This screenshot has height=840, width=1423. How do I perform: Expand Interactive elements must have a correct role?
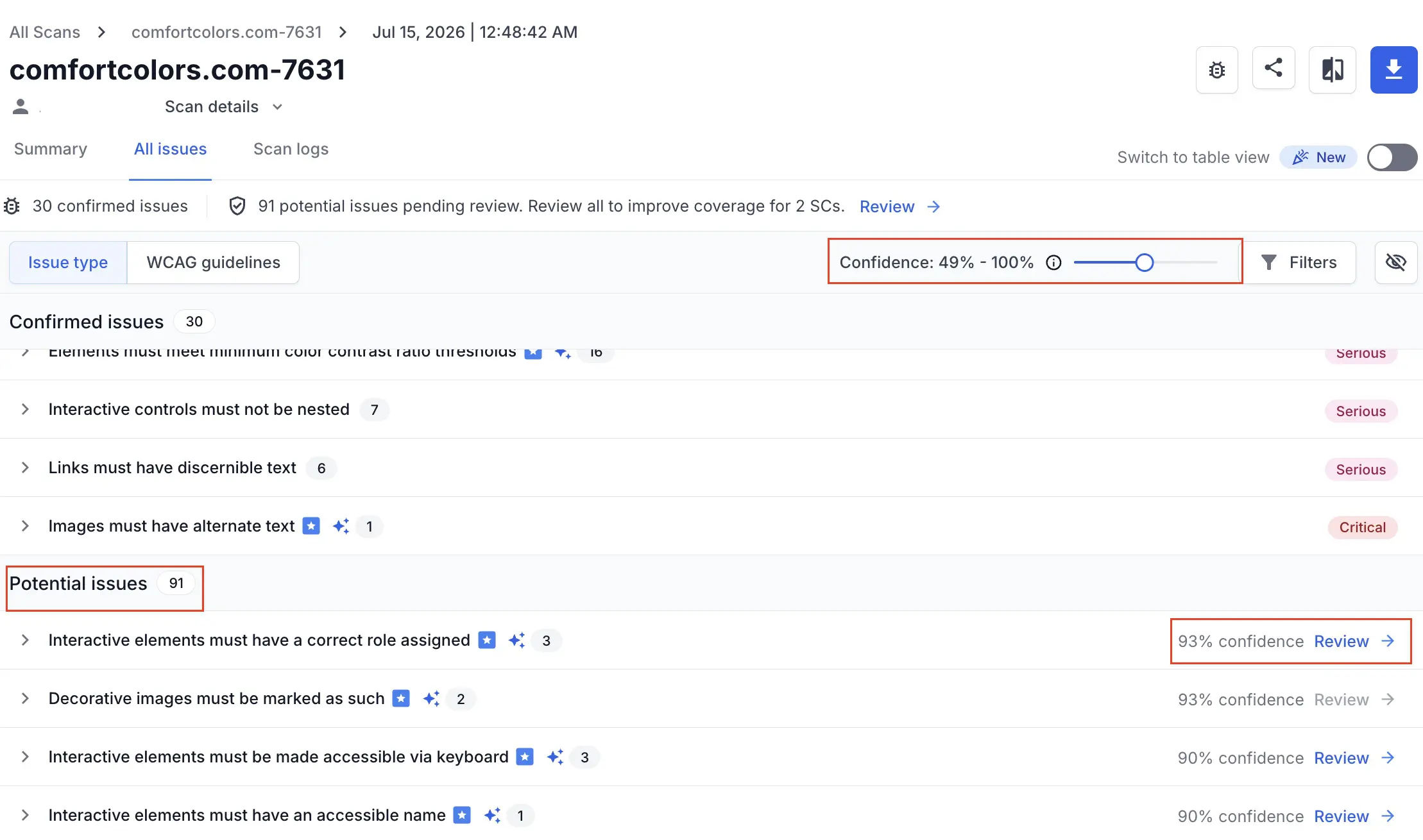[25, 640]
